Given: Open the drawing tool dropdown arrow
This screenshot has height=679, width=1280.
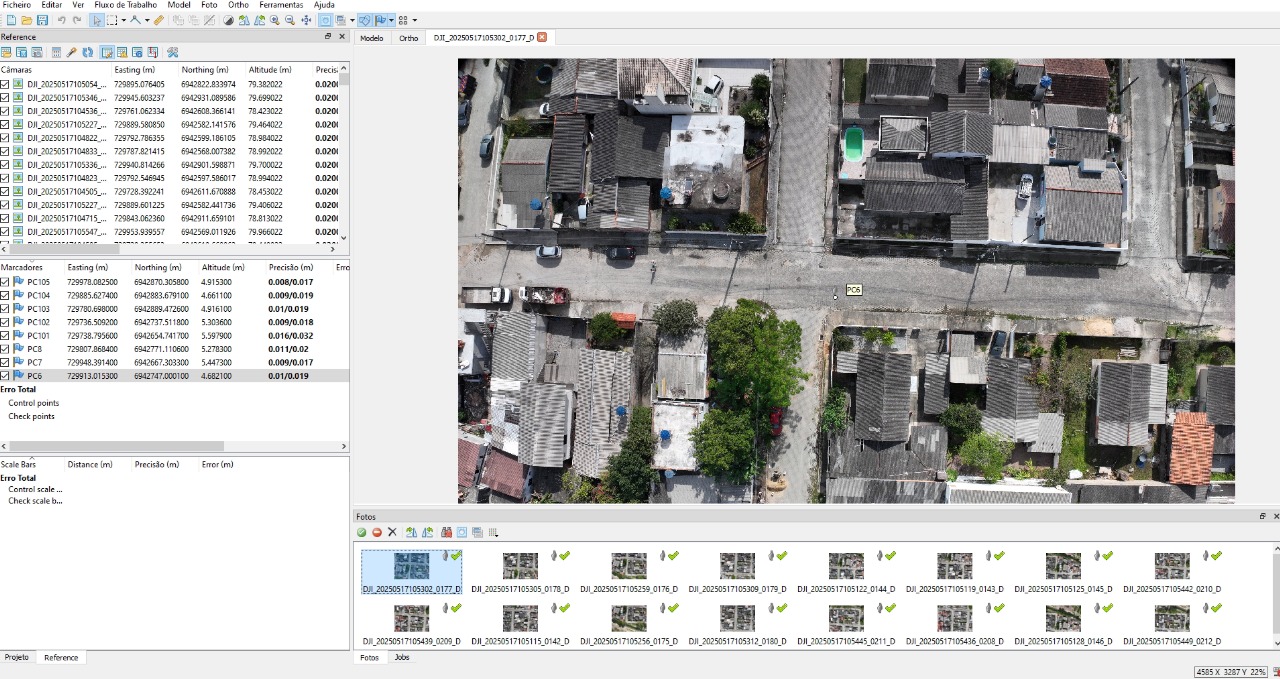Looking at the screenshot, I should coord(147,20).
